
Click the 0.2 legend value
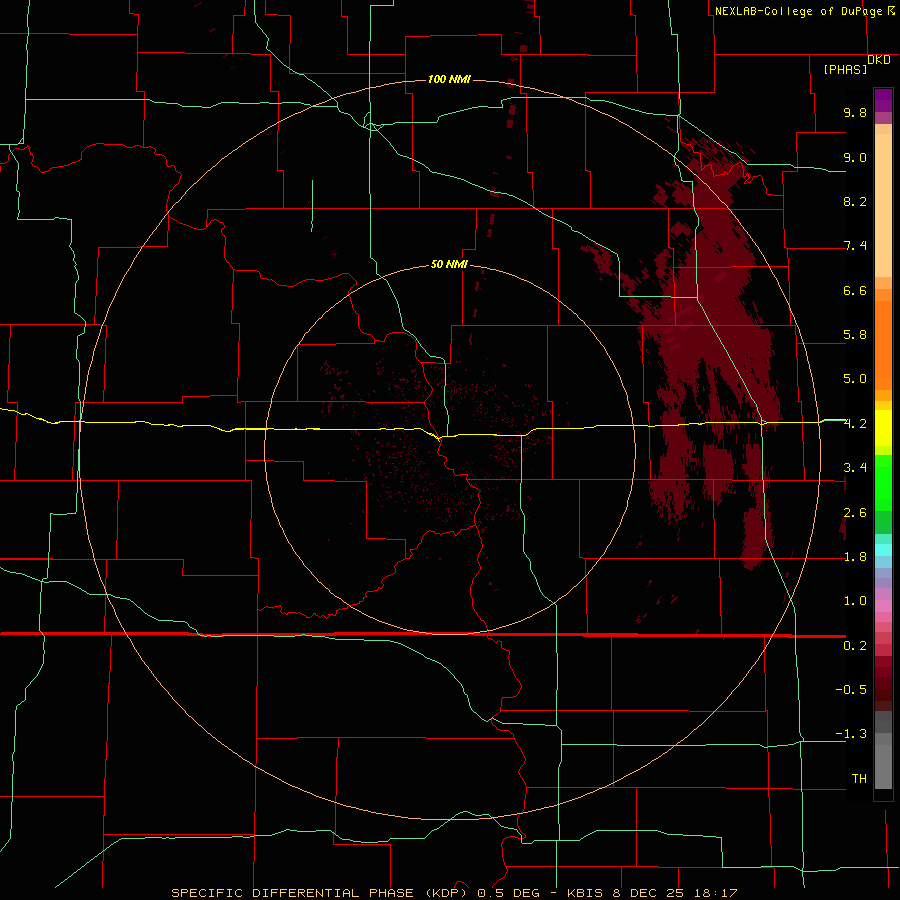[855, 646]
